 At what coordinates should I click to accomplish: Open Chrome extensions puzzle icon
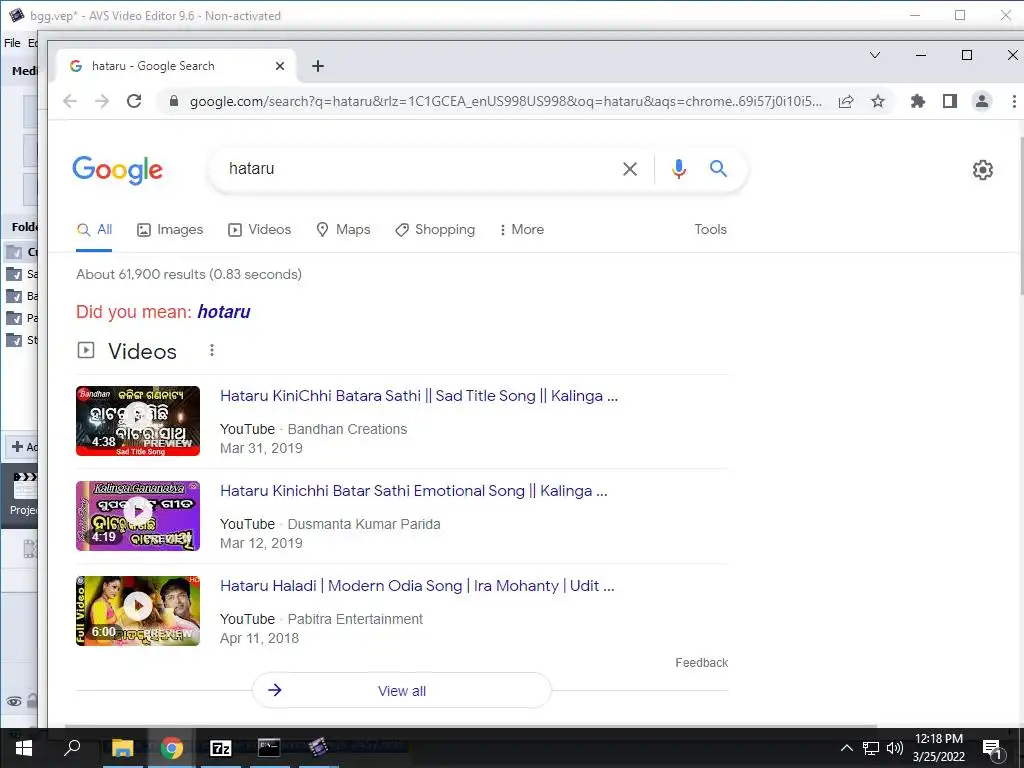click(x=918, y=101)
